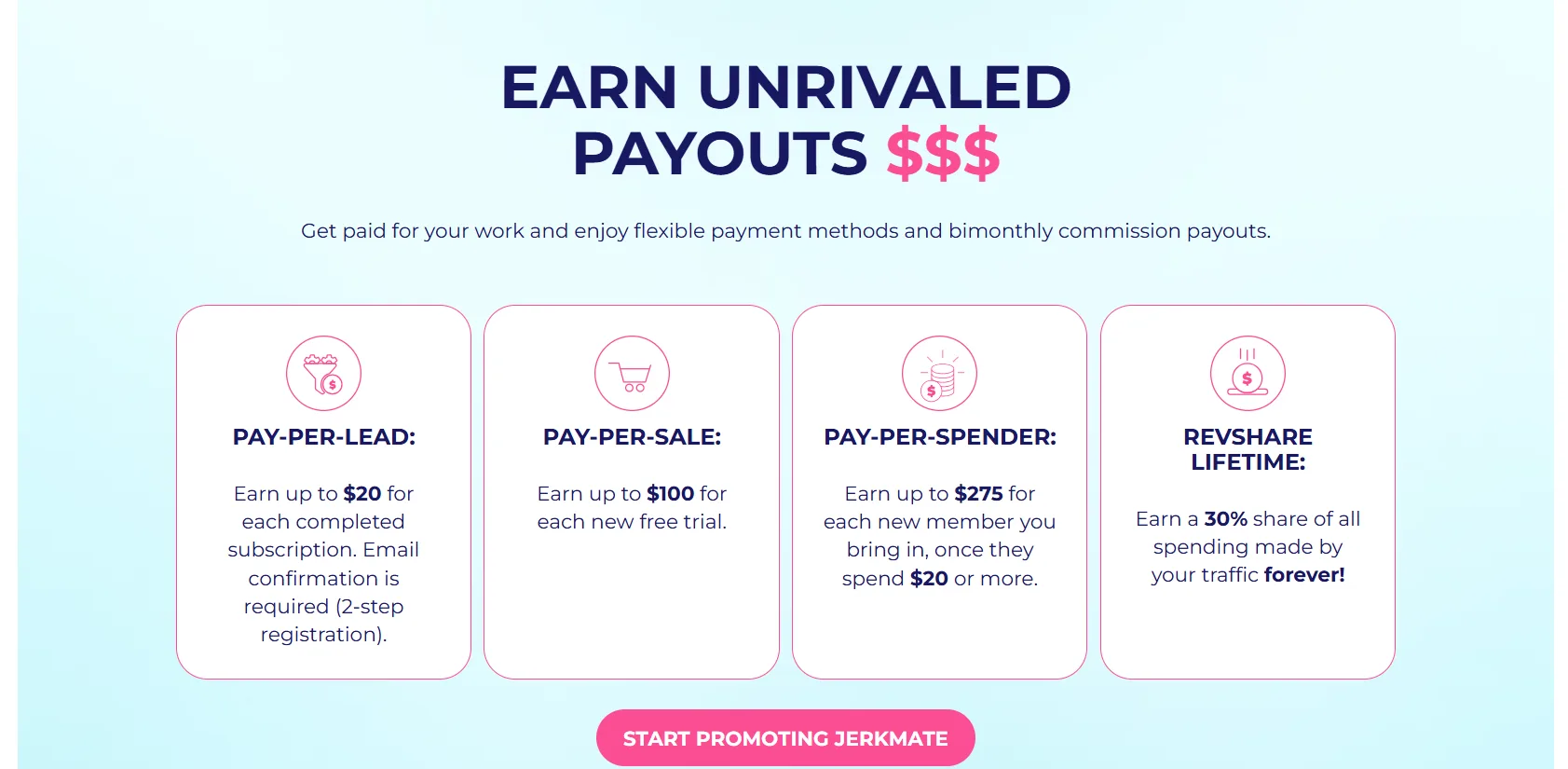Select the REVSHARE LIFETIME heading
Viewport: 1568px width, 769px height.
1248,449
